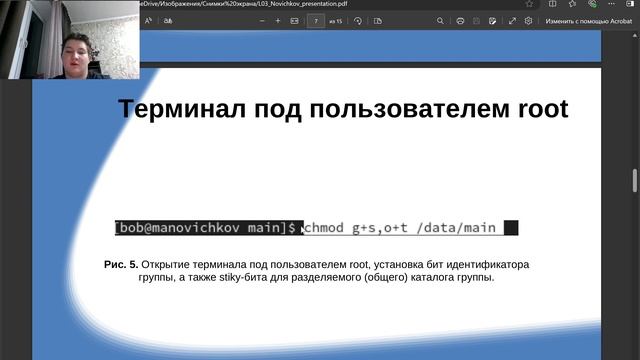
Task: Print the PDF document
Action: pyautogui.click(x=460, y=21)
